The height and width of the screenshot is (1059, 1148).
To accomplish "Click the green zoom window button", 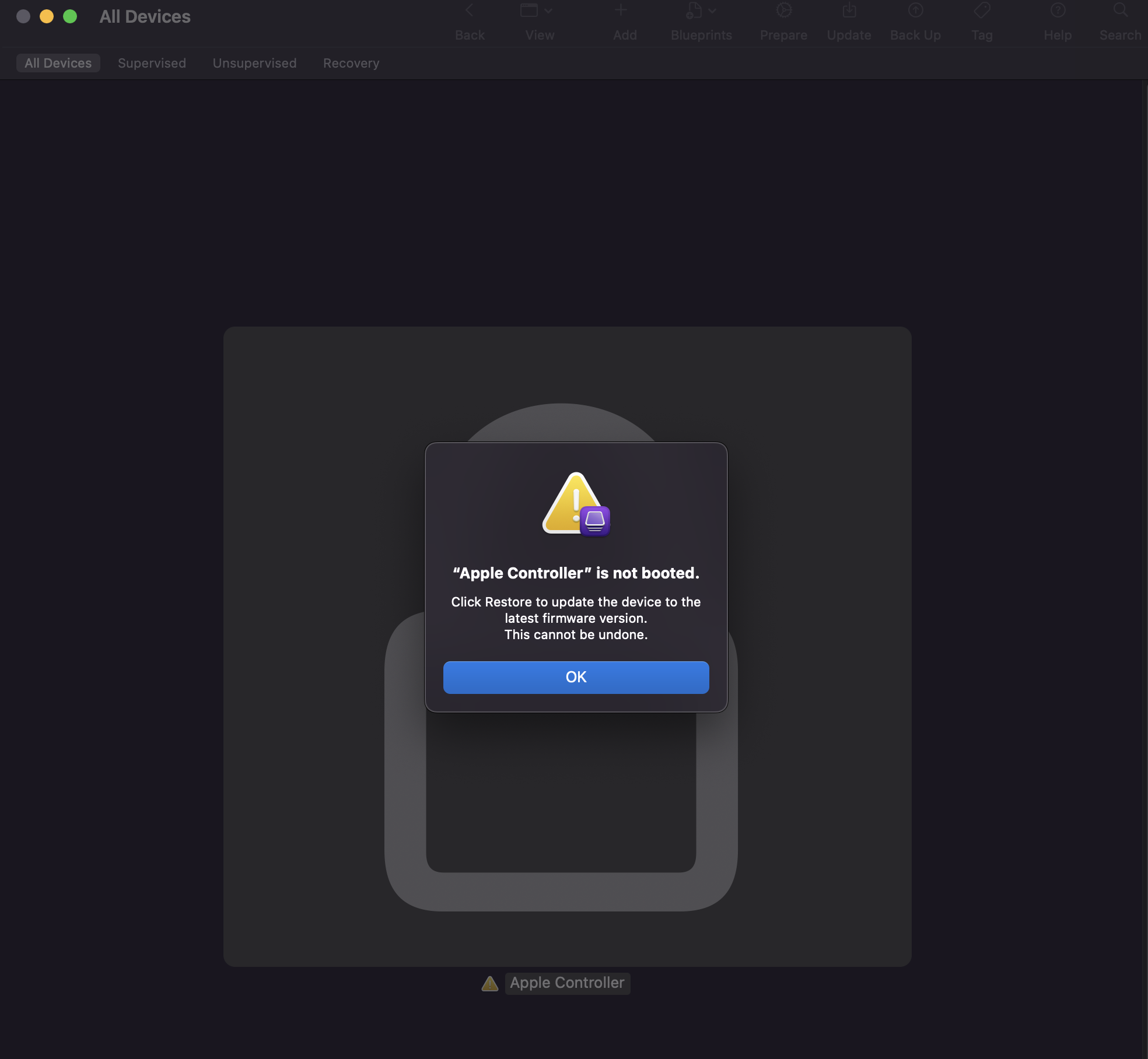I will point(70,16).
